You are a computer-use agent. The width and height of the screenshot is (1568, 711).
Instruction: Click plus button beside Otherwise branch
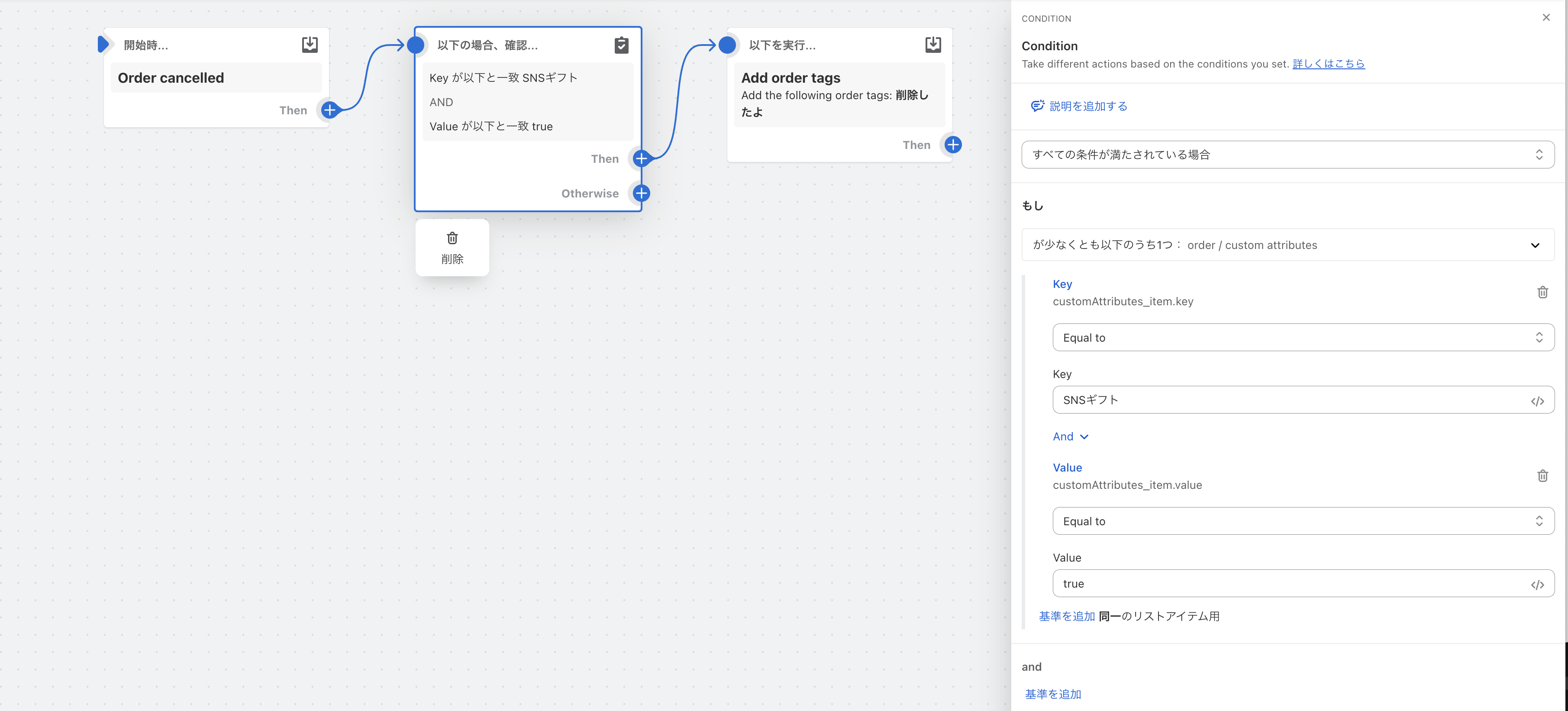click(x=641, y=193)
